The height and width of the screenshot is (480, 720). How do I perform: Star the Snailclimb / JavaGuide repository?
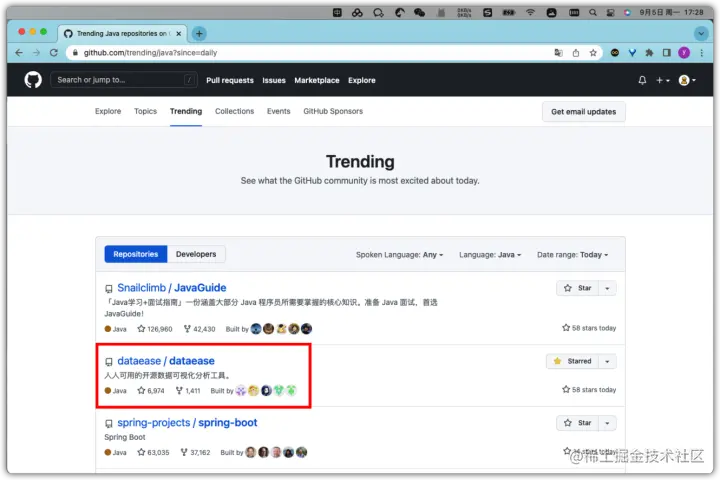(578, 288)
